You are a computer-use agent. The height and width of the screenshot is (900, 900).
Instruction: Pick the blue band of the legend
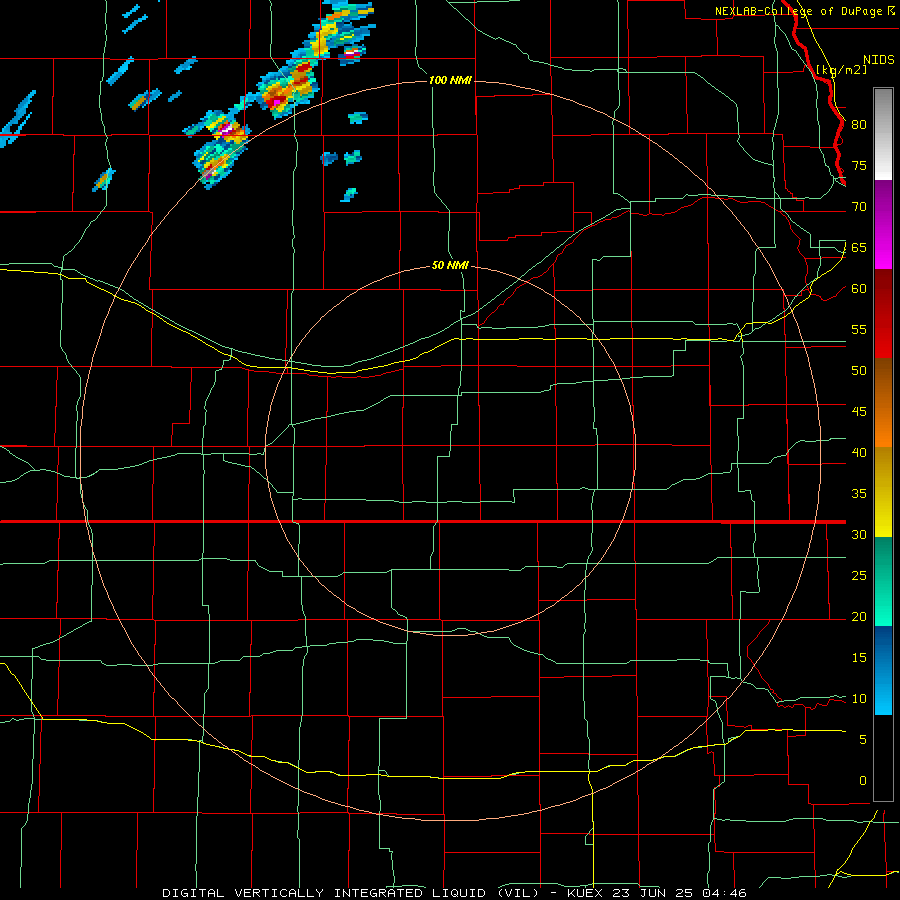(883, 670)
